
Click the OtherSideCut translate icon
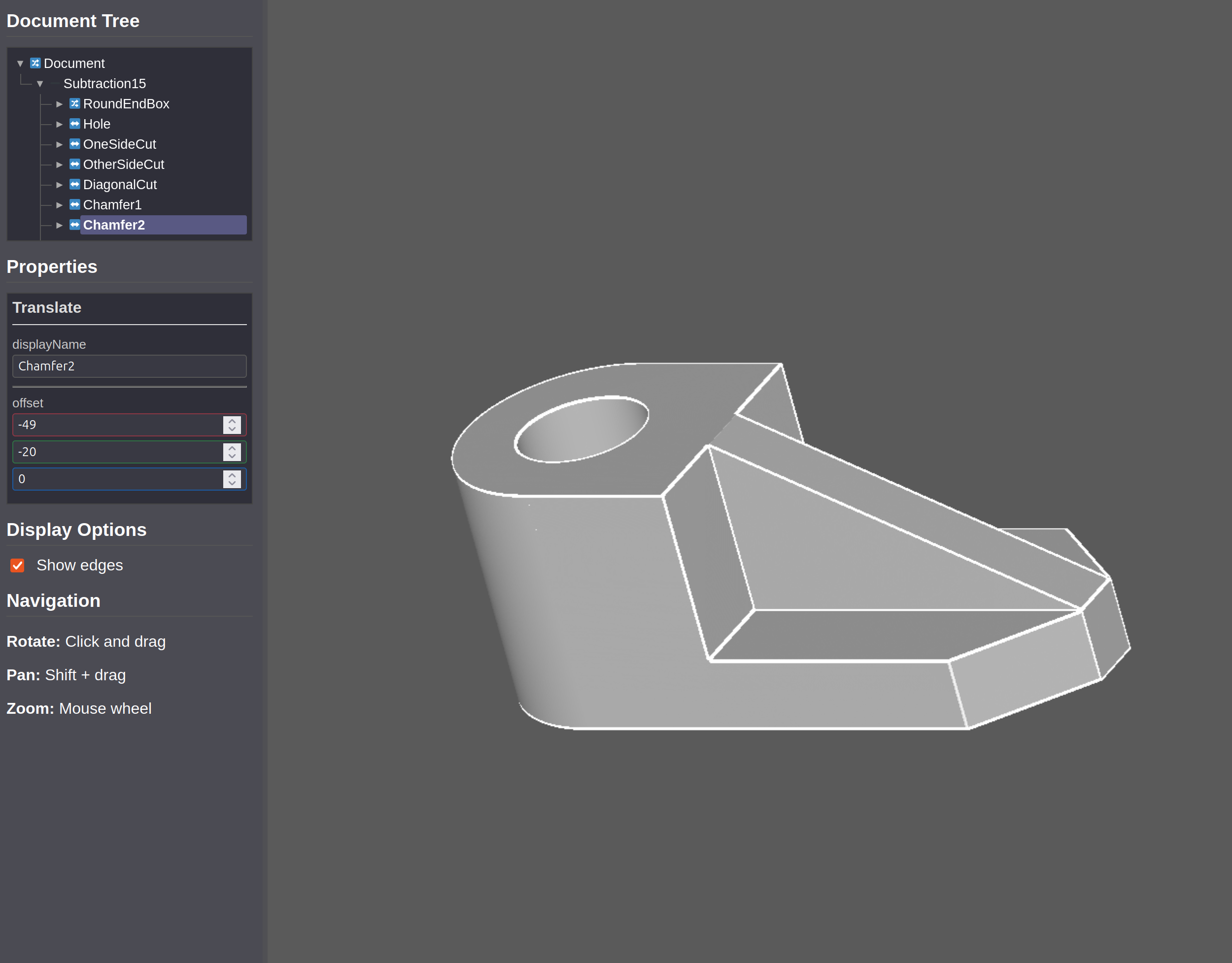click(x=74, y=164)
